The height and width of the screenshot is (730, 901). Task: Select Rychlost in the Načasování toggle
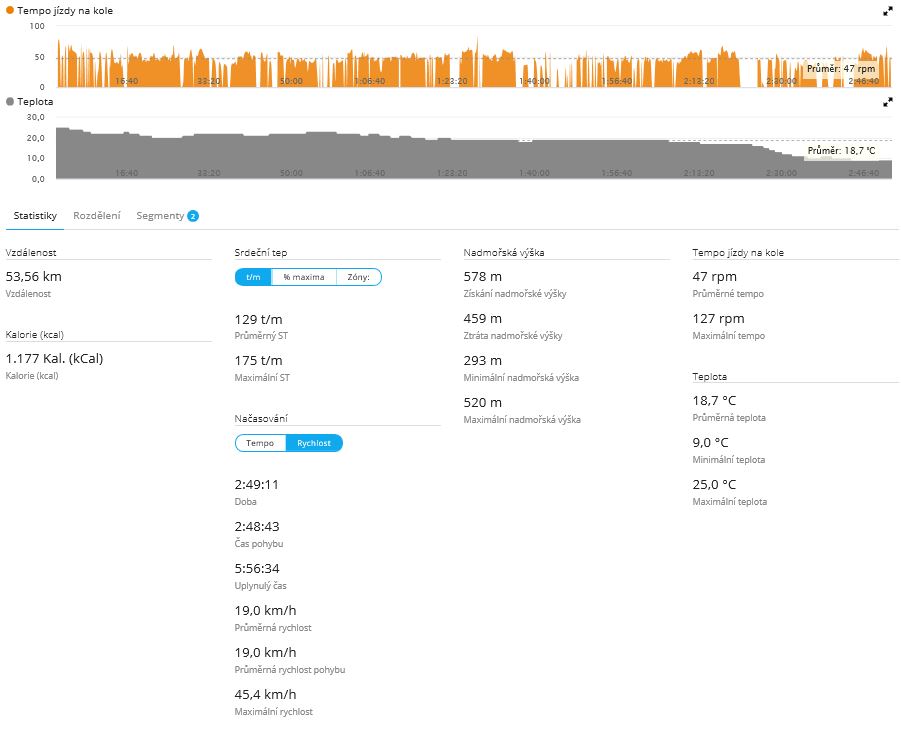click(x=314, y=443)
